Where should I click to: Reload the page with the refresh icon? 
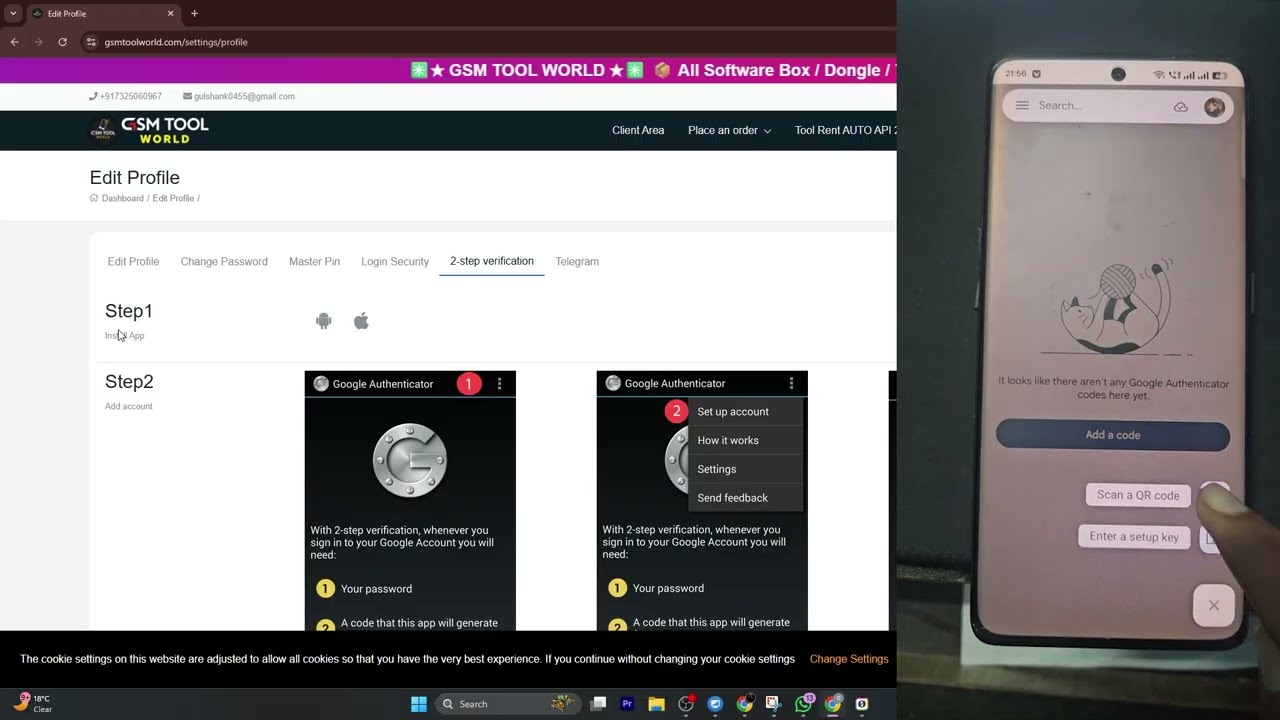(x=62, y=42)
